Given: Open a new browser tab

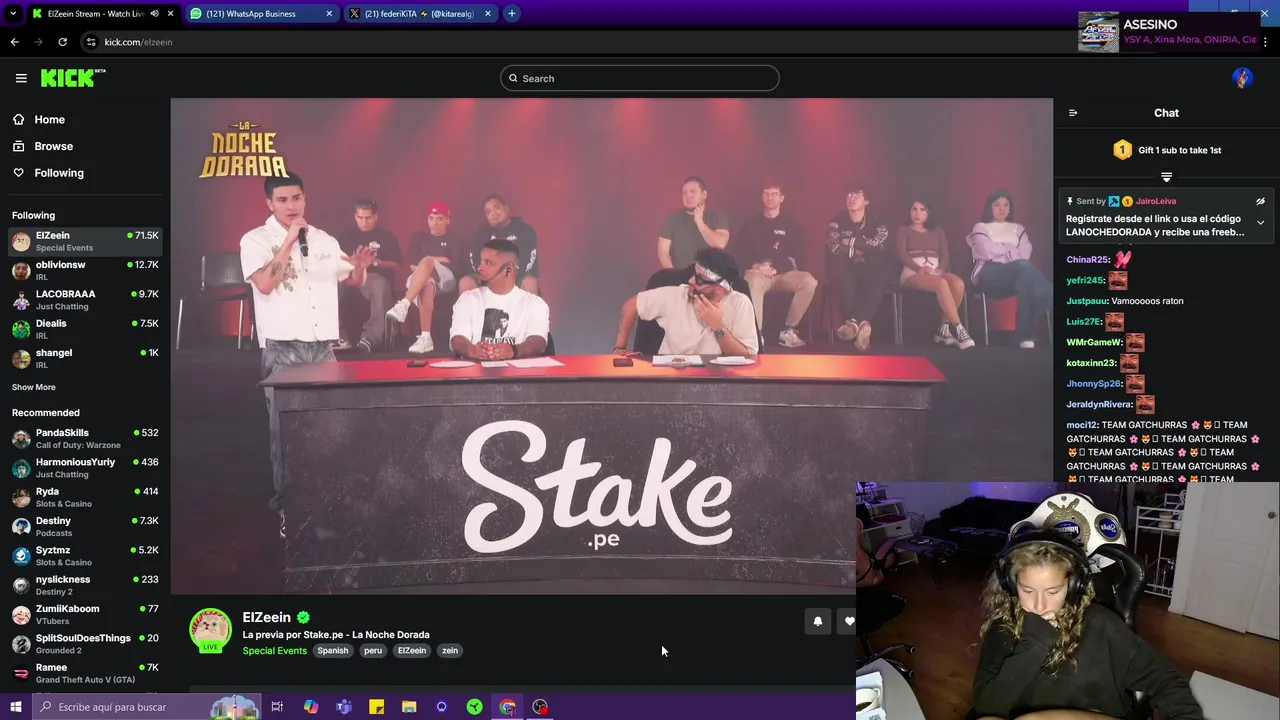Looking at the screenshot, I should pos(511,14).
